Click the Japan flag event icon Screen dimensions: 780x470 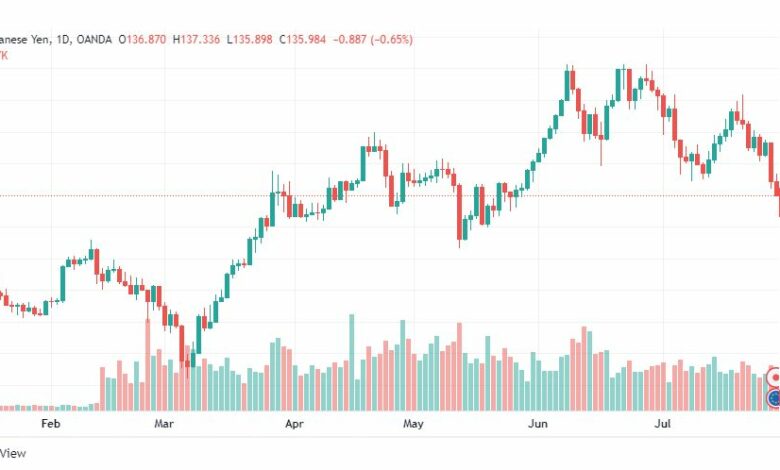(x=775, y=378)
